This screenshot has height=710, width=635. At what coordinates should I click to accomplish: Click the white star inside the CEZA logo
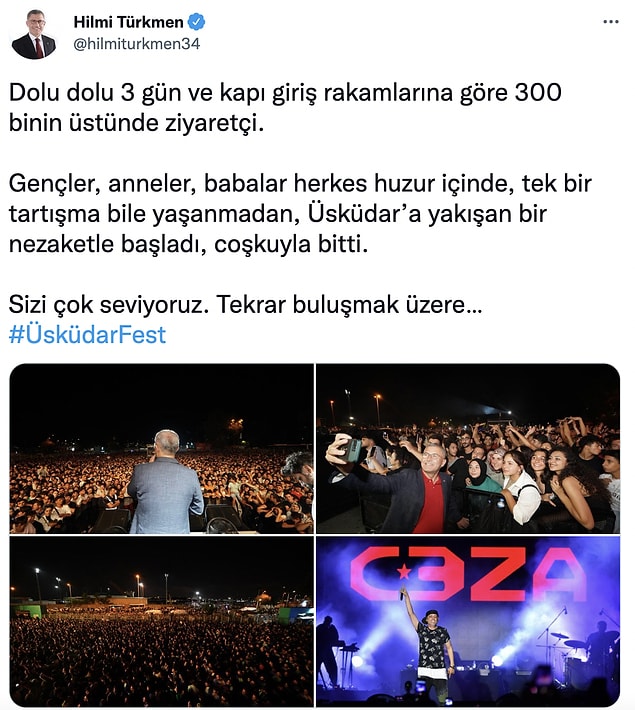[404, 572]
